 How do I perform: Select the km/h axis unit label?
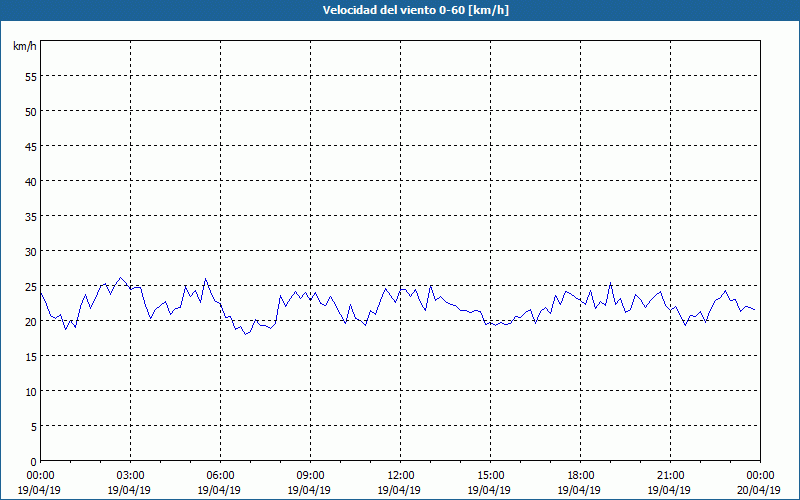(x=25, y=46)
